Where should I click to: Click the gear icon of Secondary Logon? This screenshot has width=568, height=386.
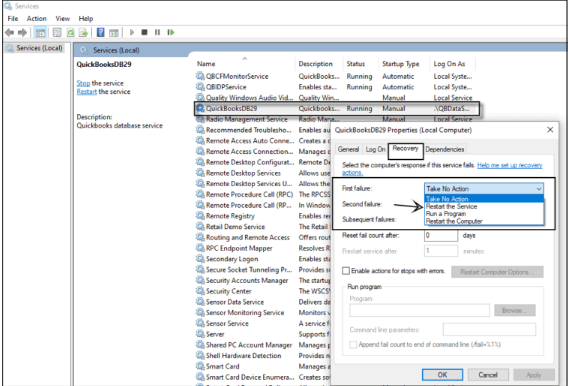200,259
